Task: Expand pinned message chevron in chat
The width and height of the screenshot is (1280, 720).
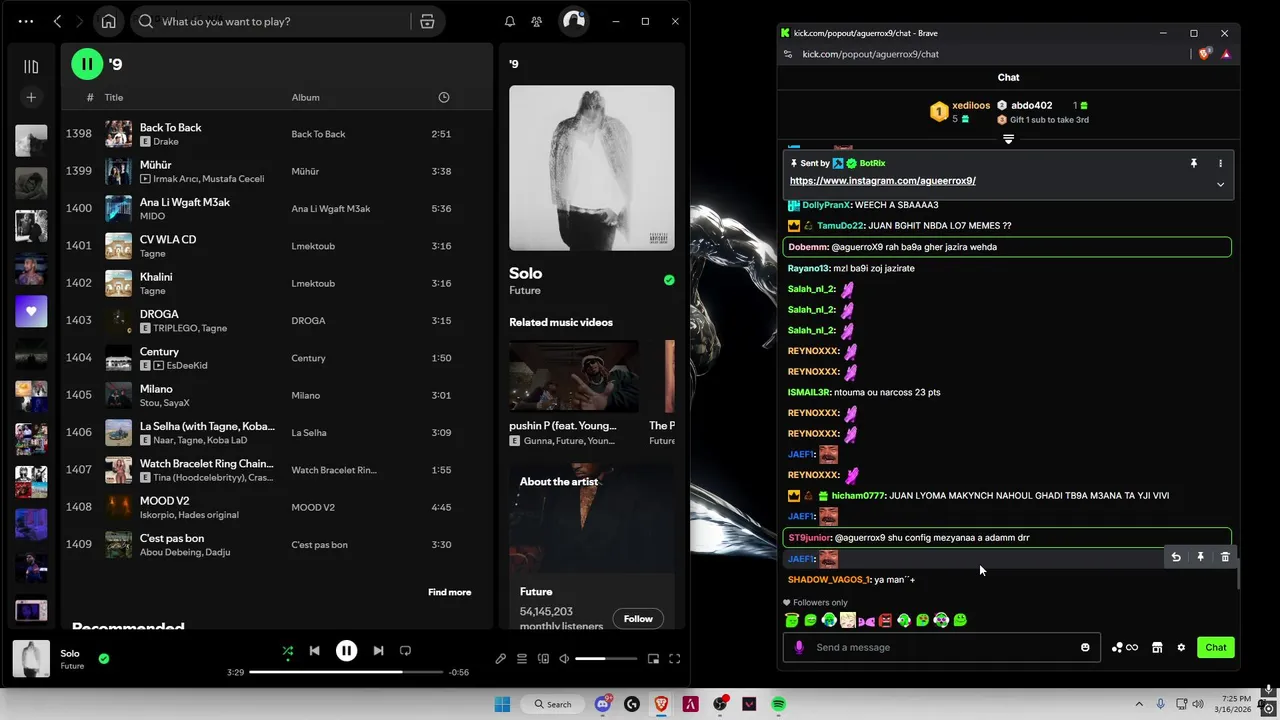Action: point(1220,184)
